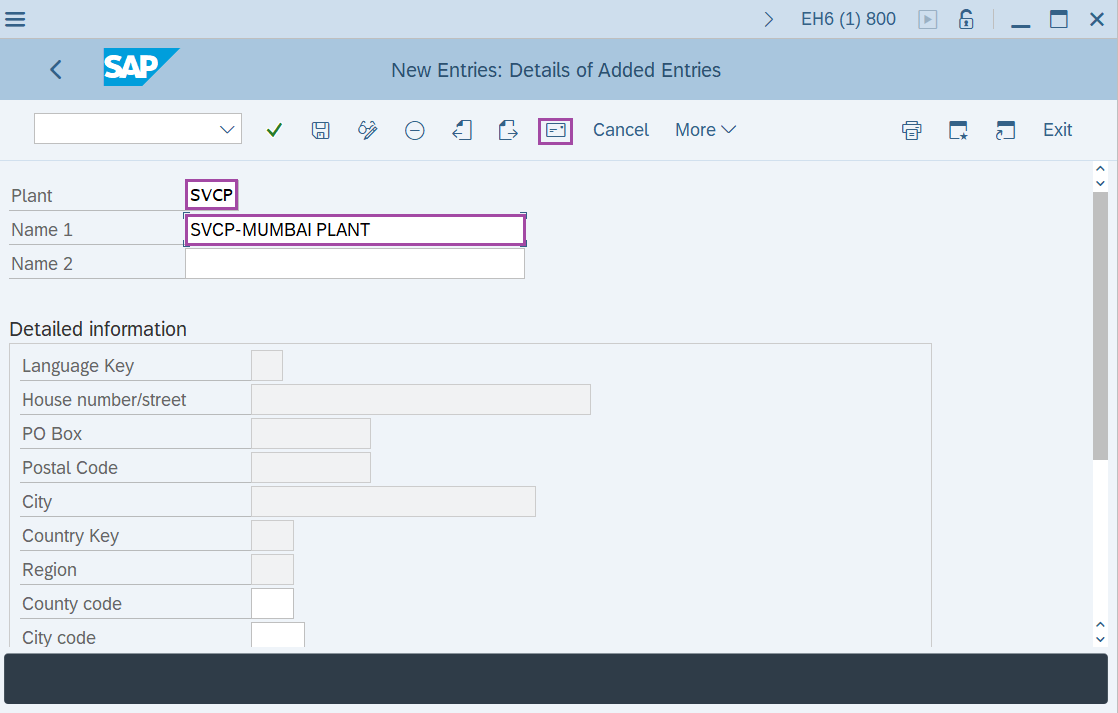This screenshot has width=1118, height=713.
Task: Open the hamburger menu at top left
Action: (x=15, y=18)
